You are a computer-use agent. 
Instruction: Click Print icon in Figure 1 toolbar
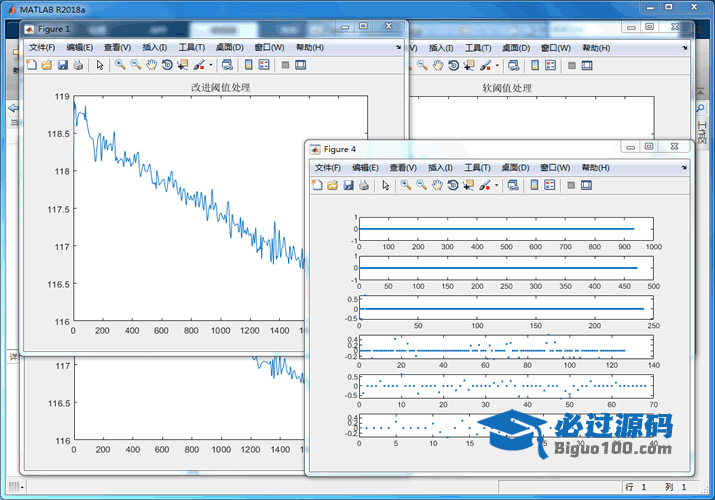coord(78,65)
